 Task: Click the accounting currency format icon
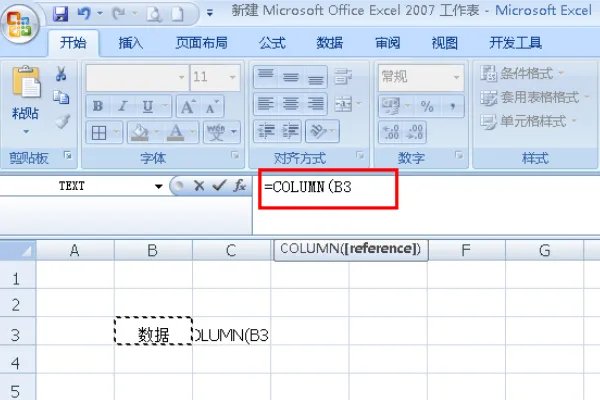391,106
